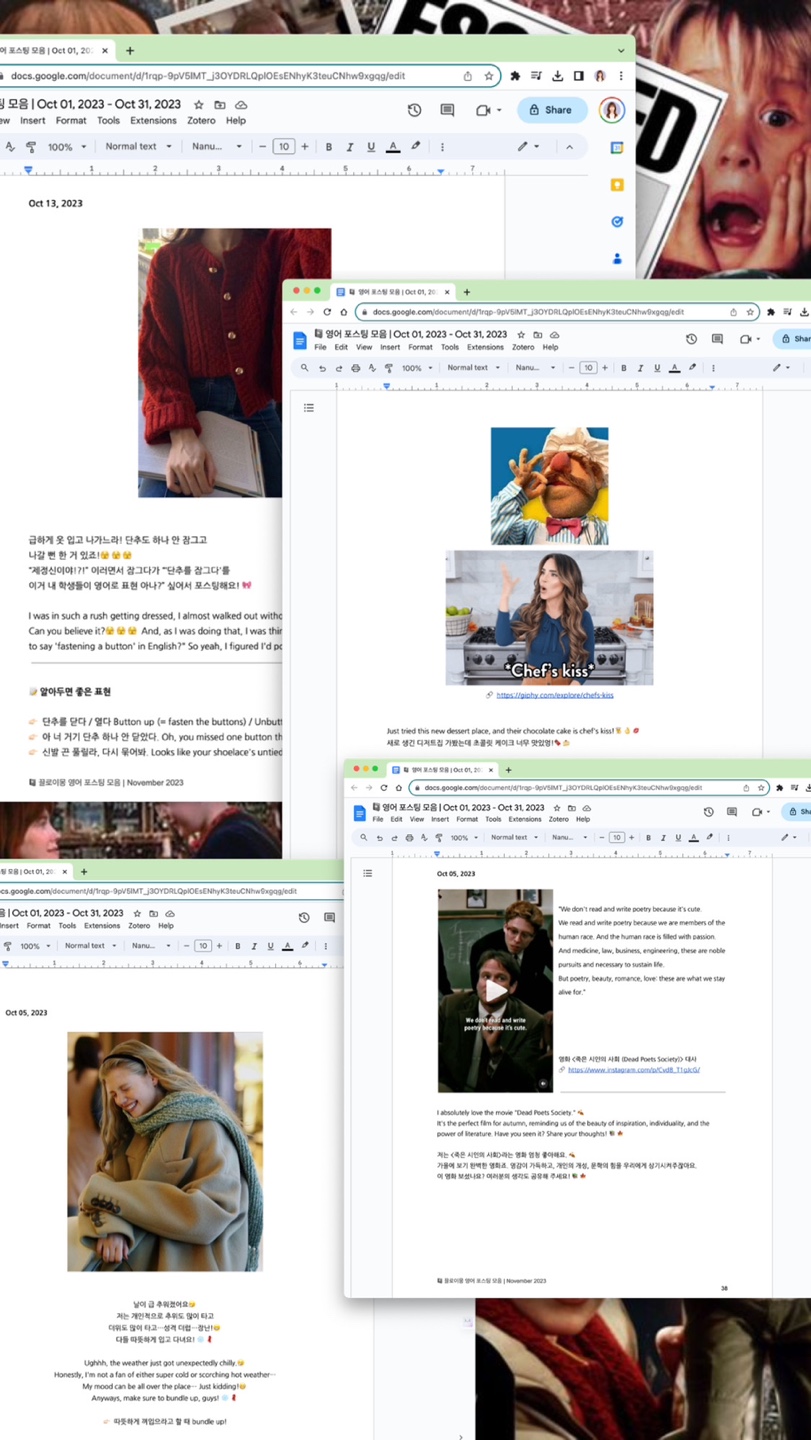Open the Zotero menu in the top window
811x1440 pixels.
click(201, 121)
